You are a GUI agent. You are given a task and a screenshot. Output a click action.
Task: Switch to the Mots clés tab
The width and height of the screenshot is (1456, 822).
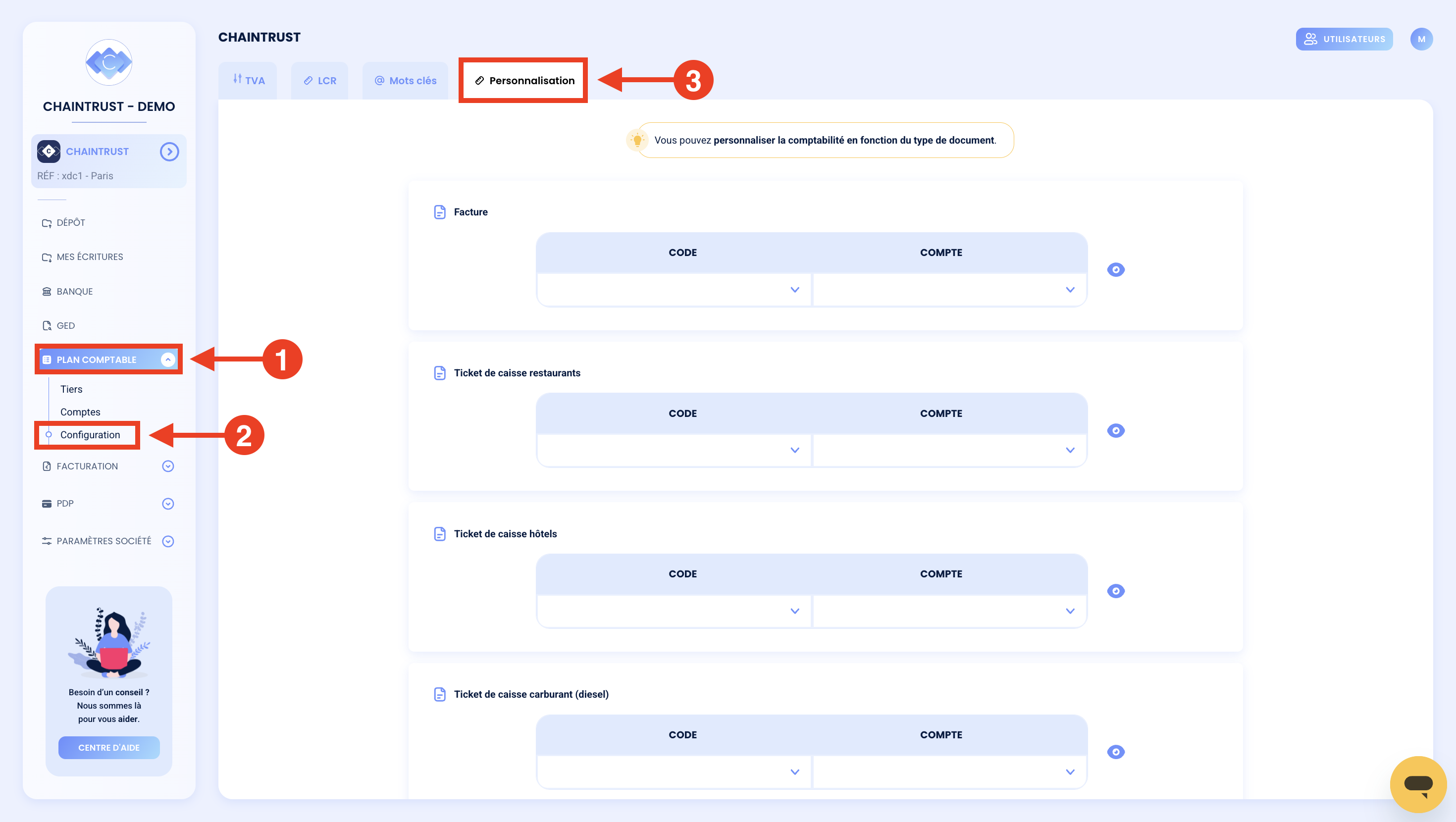click(x=405, y=80)
